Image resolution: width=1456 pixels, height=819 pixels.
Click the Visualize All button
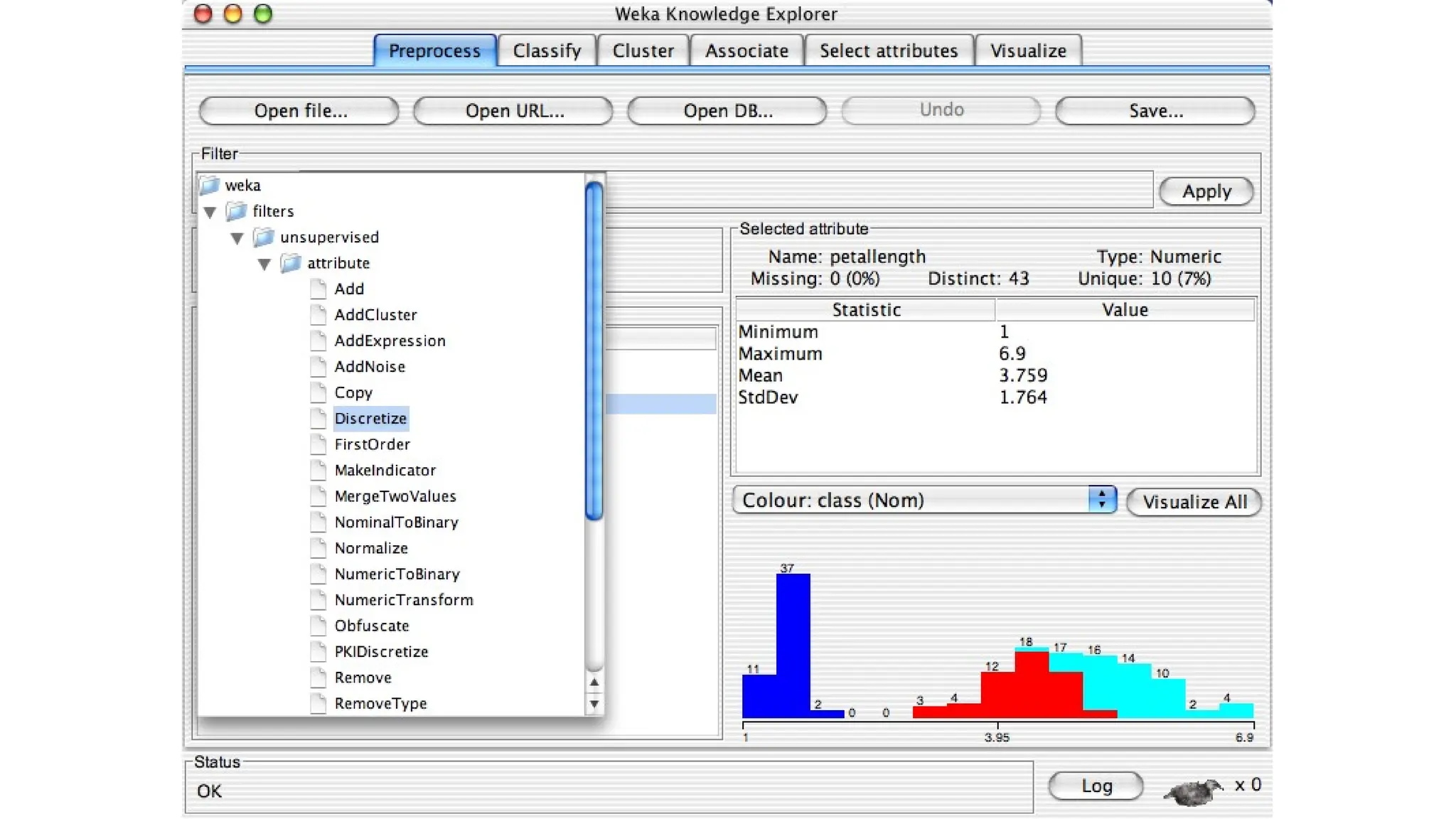[x=1194, y=502]
